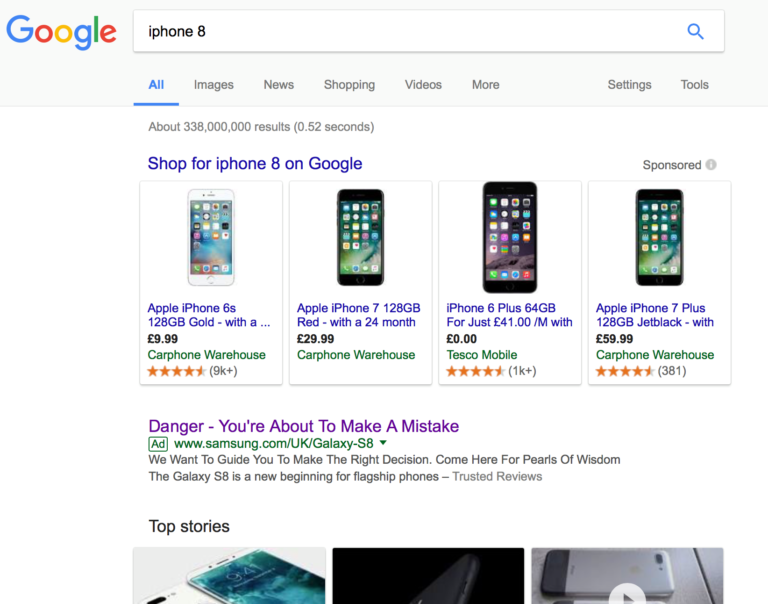768x604 pixels.
Task: Open the Videos tab
Action: (x=423, y=85)
